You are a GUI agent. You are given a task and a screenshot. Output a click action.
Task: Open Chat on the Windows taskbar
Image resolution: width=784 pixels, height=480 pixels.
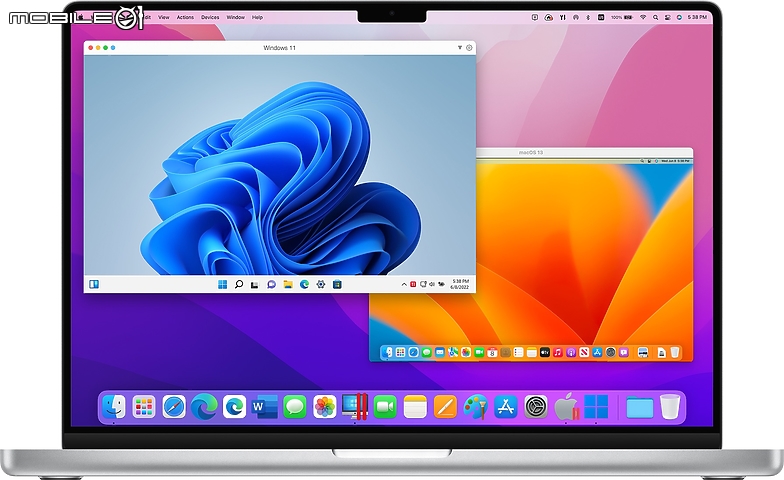[x=272, y=284]
